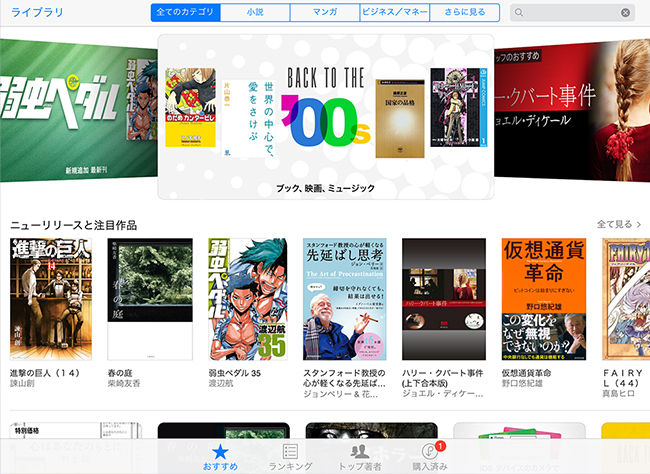Viewport: 650px width, 474px height.
Task: Tap the 世界の中心で、愛をさけぶ cover
Action: [x=247, y=118]
